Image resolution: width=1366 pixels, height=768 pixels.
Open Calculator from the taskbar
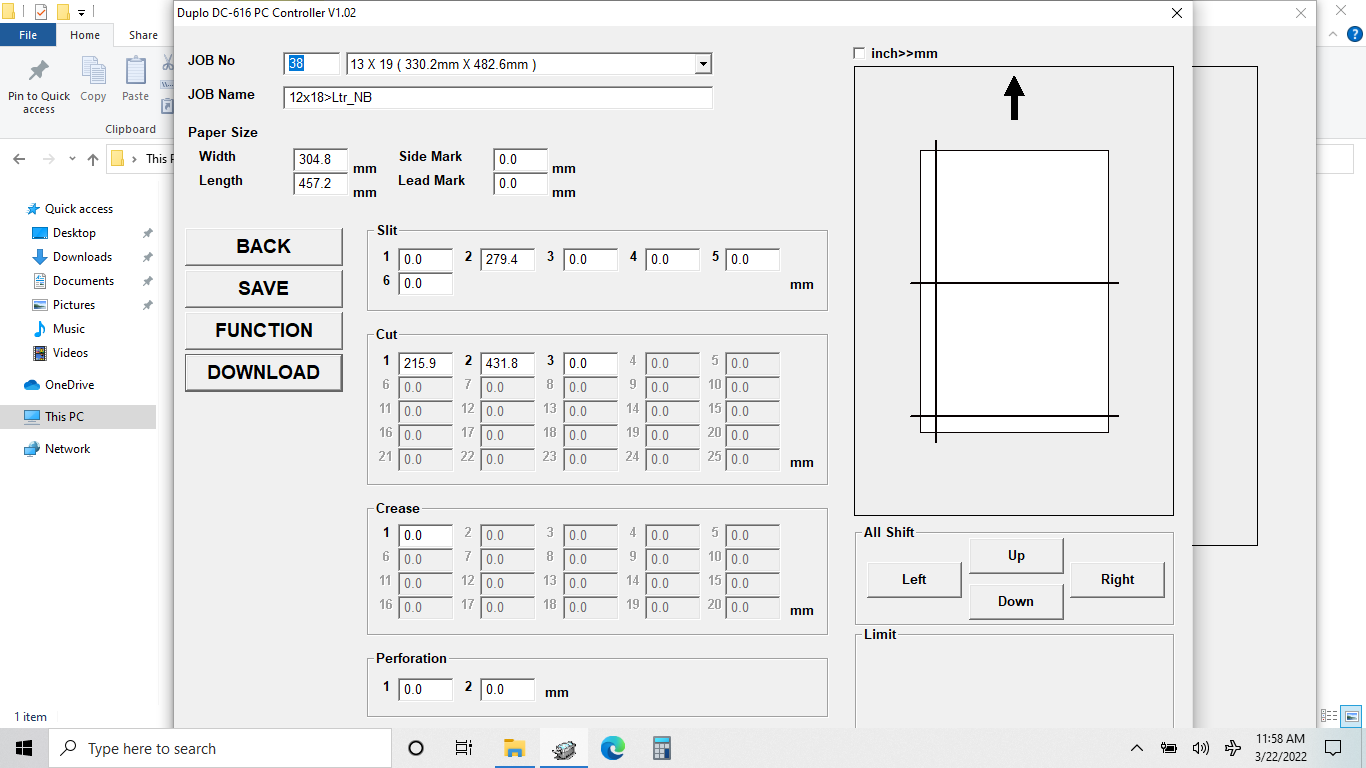661,748
